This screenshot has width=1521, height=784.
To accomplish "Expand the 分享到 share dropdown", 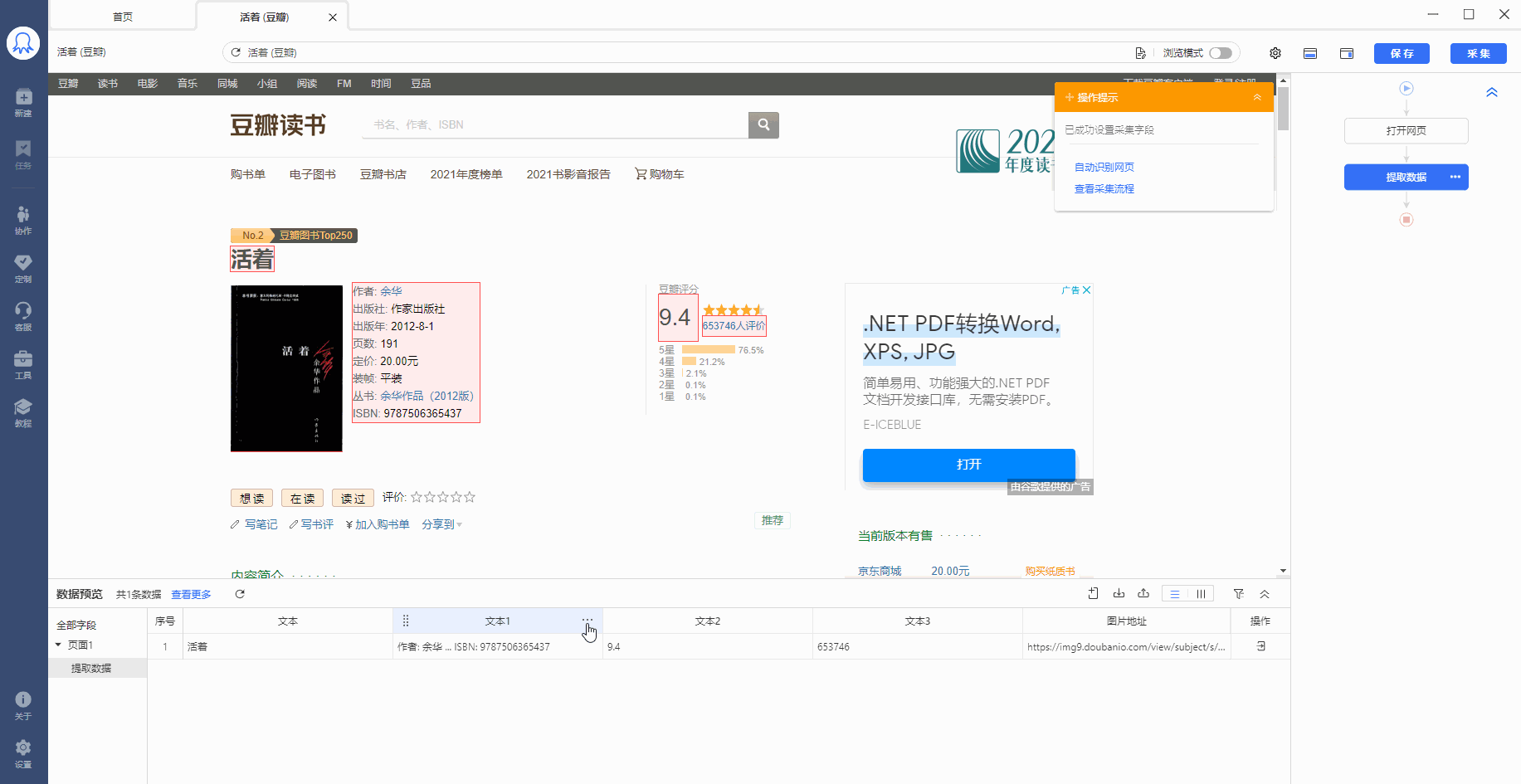I will click(x=442, y=524).
